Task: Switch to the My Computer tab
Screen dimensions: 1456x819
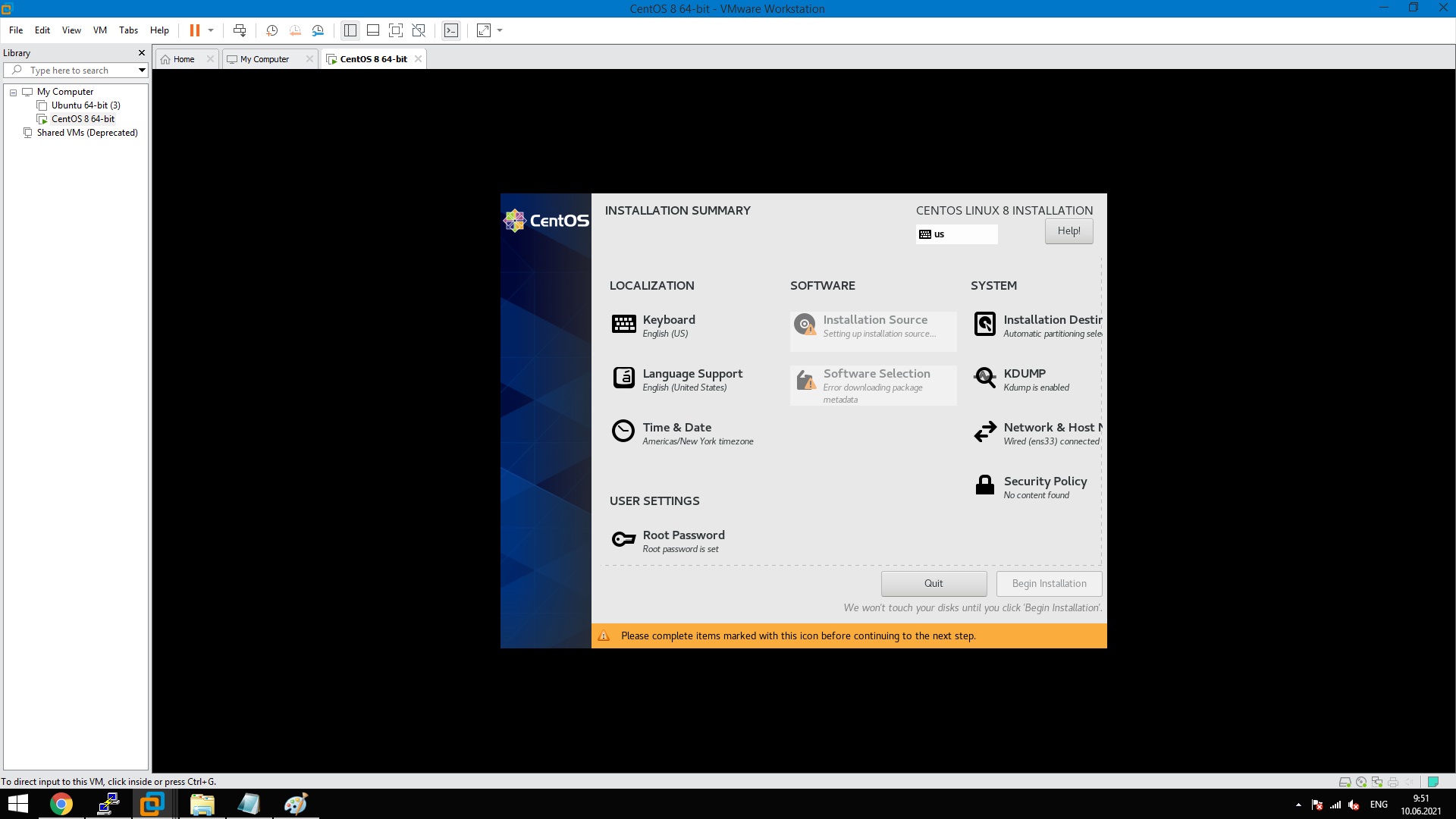Action: coord(265,59)
